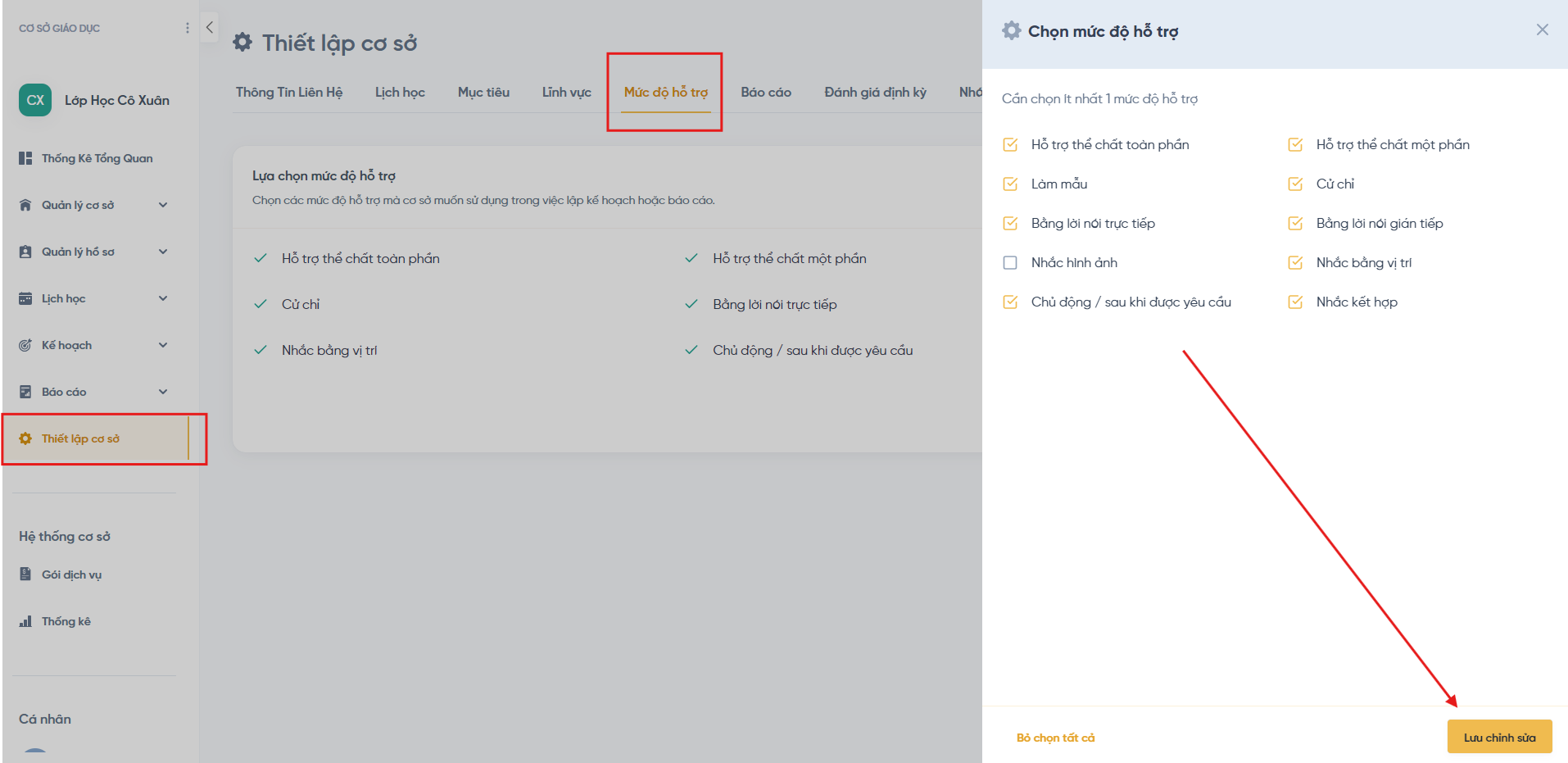
Task: Open the three-dot menu beside CƠ SỞ GIÁO DỤC
Action: (188, 28)
